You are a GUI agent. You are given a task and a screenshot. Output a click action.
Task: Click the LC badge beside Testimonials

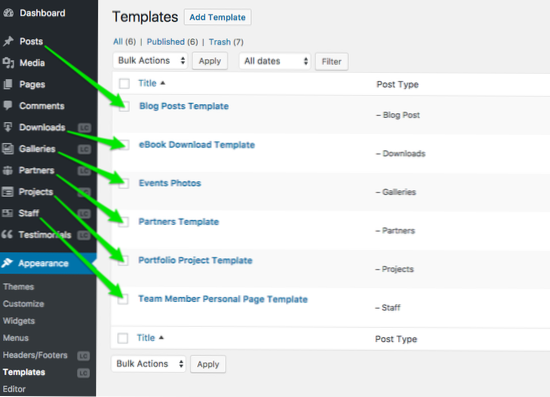84,235
